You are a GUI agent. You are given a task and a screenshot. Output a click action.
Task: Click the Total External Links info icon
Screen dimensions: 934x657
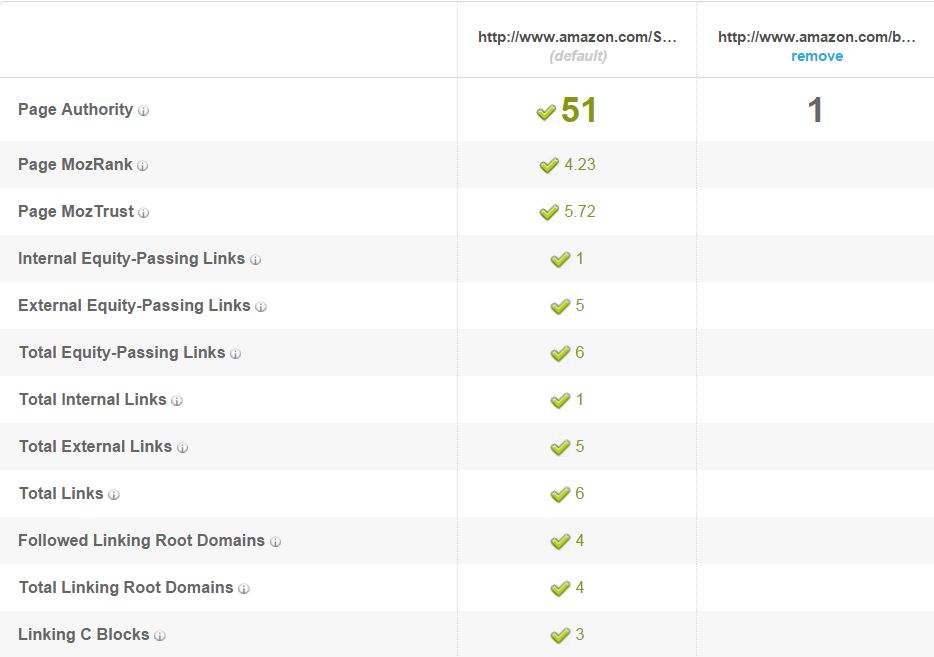182,447
